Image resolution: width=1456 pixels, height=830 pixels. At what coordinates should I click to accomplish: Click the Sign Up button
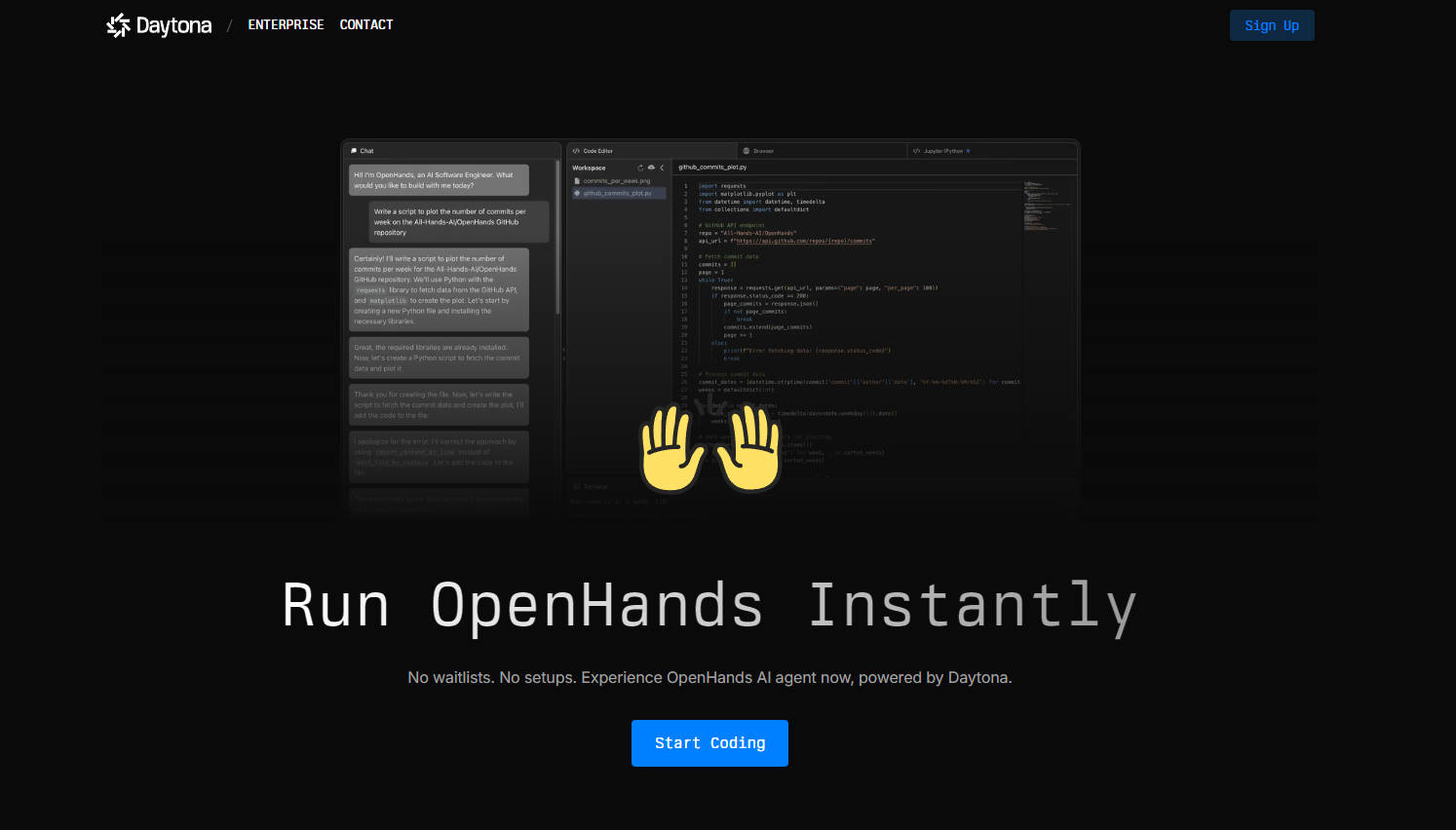(x=1271, y=25)
